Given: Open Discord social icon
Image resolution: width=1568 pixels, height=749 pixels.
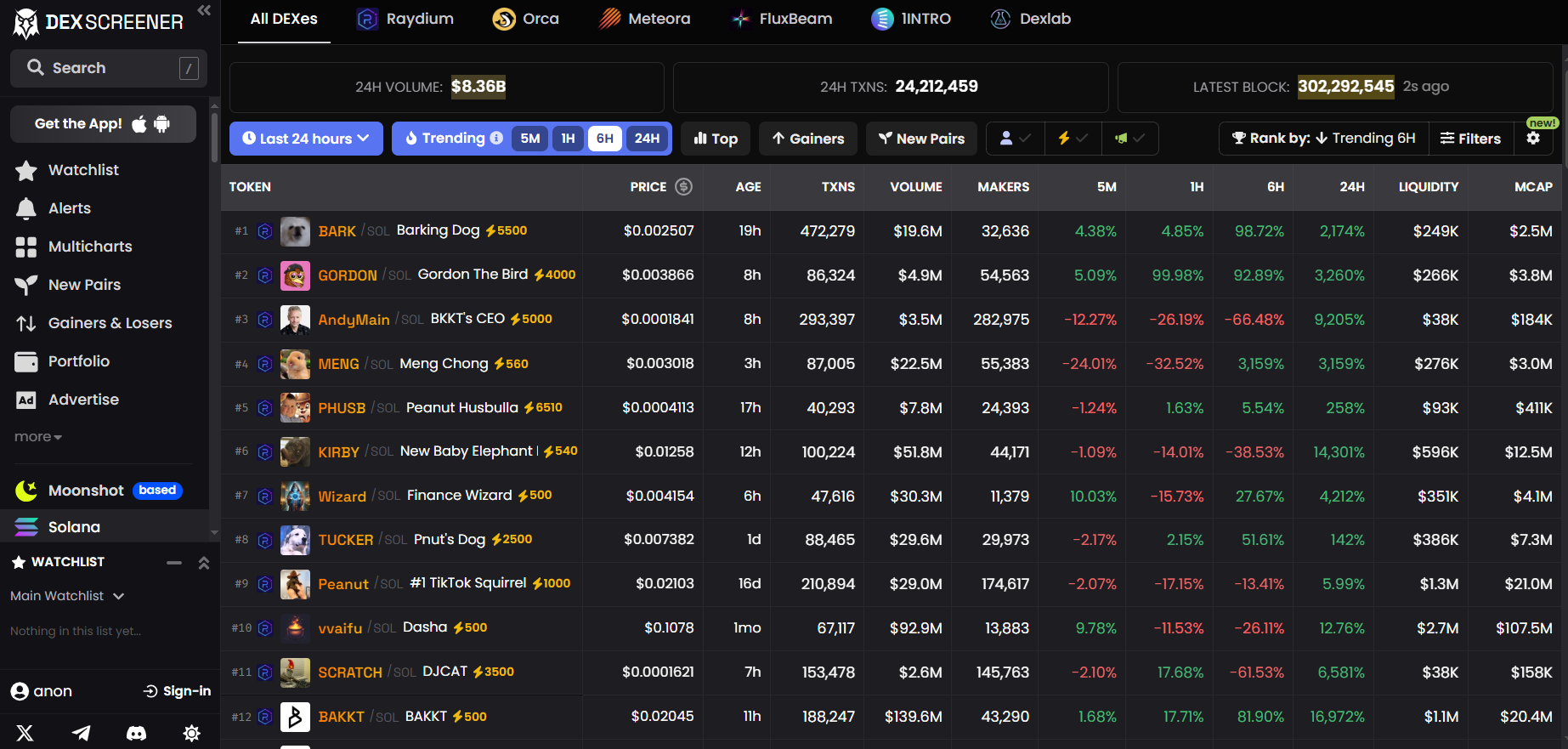Looking at the screenshot, I should [x=136, y=733].
